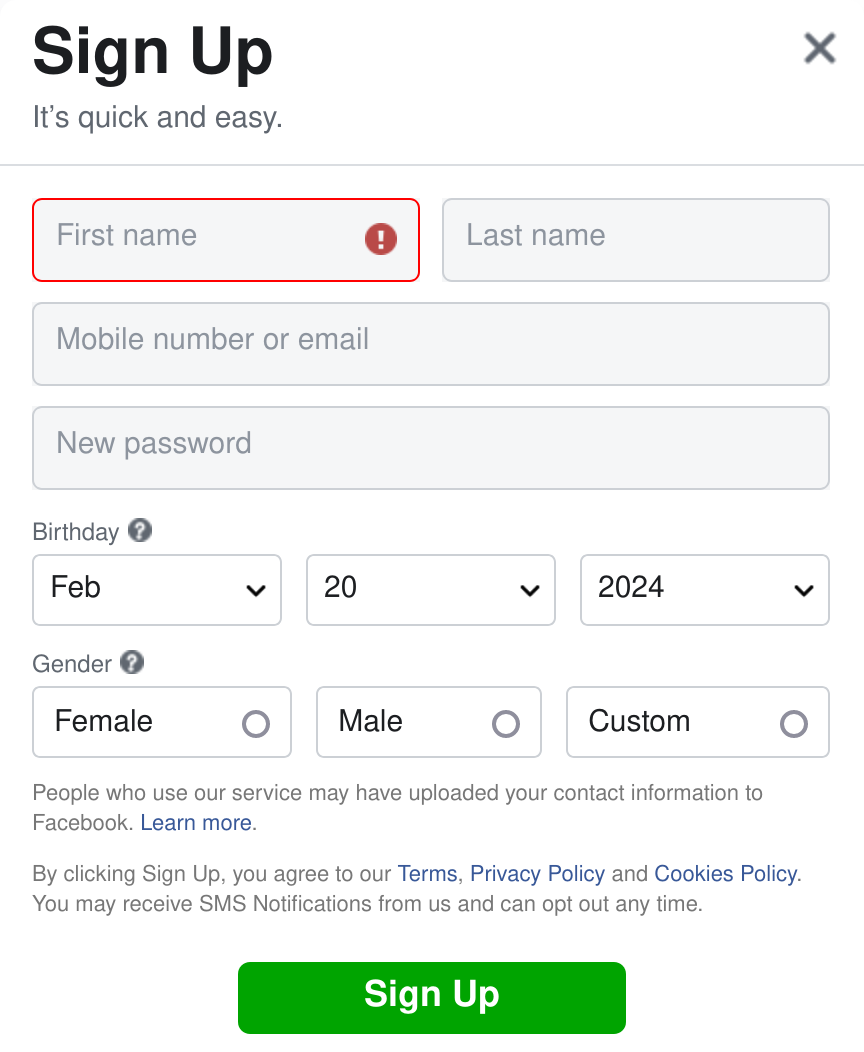The image size is (864, 1052).
Task: Choose the Custom gender radio option
Action: [794, 723]
